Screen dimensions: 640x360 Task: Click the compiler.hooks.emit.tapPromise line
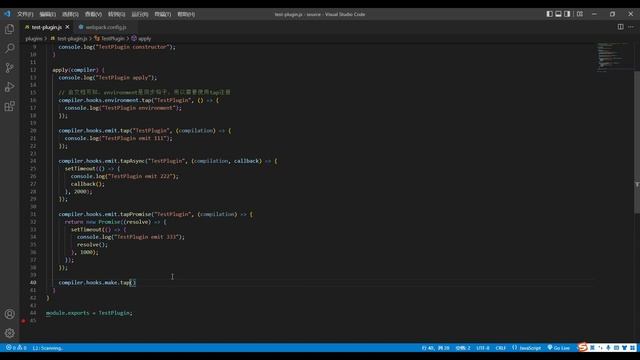156,214
